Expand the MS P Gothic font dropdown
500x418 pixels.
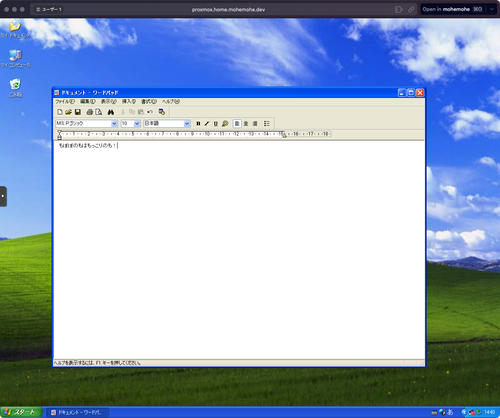tap(114, 124)
